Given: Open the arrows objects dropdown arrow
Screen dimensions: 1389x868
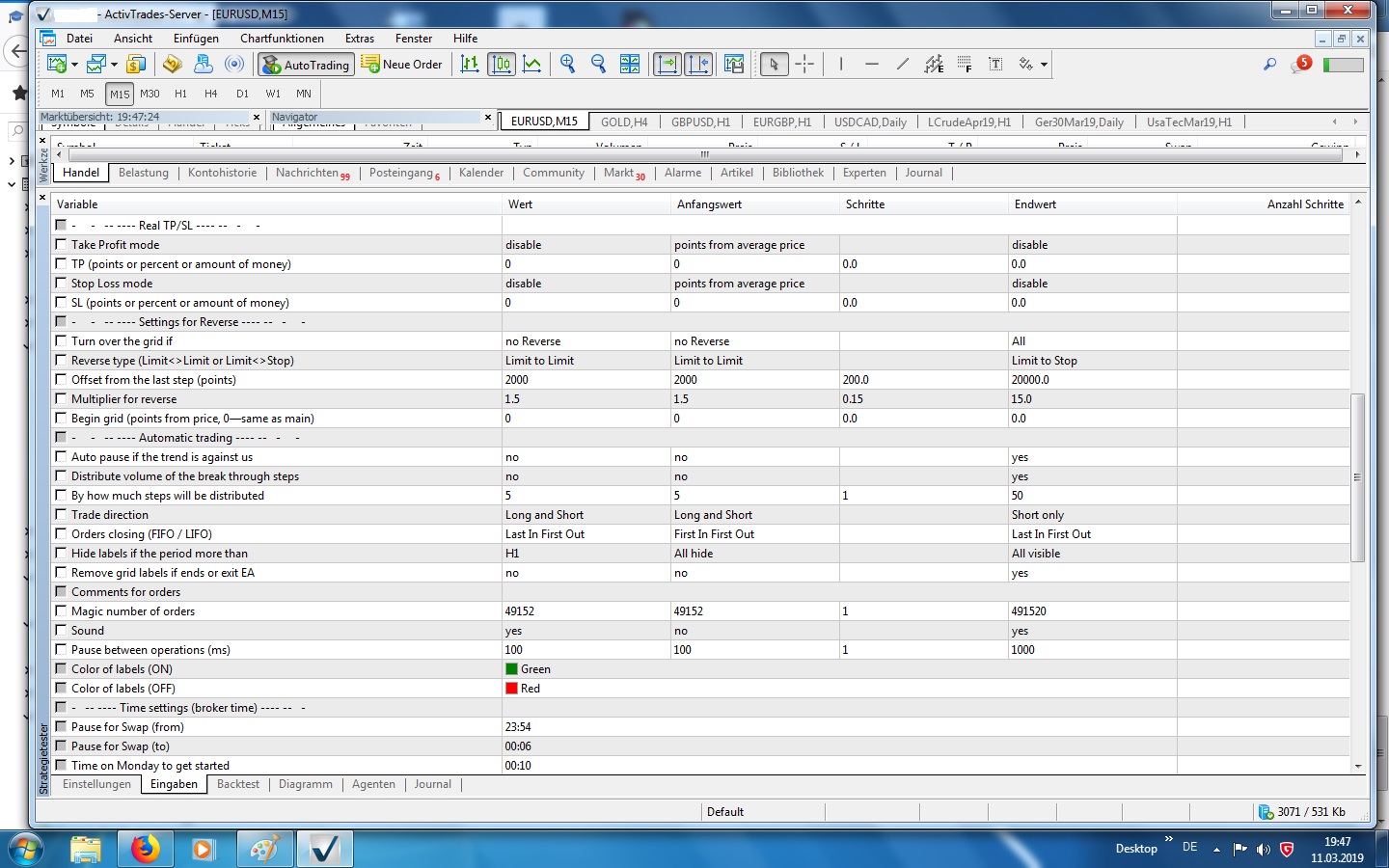Looking at the screenshot, I should [x=1044, y=65].
